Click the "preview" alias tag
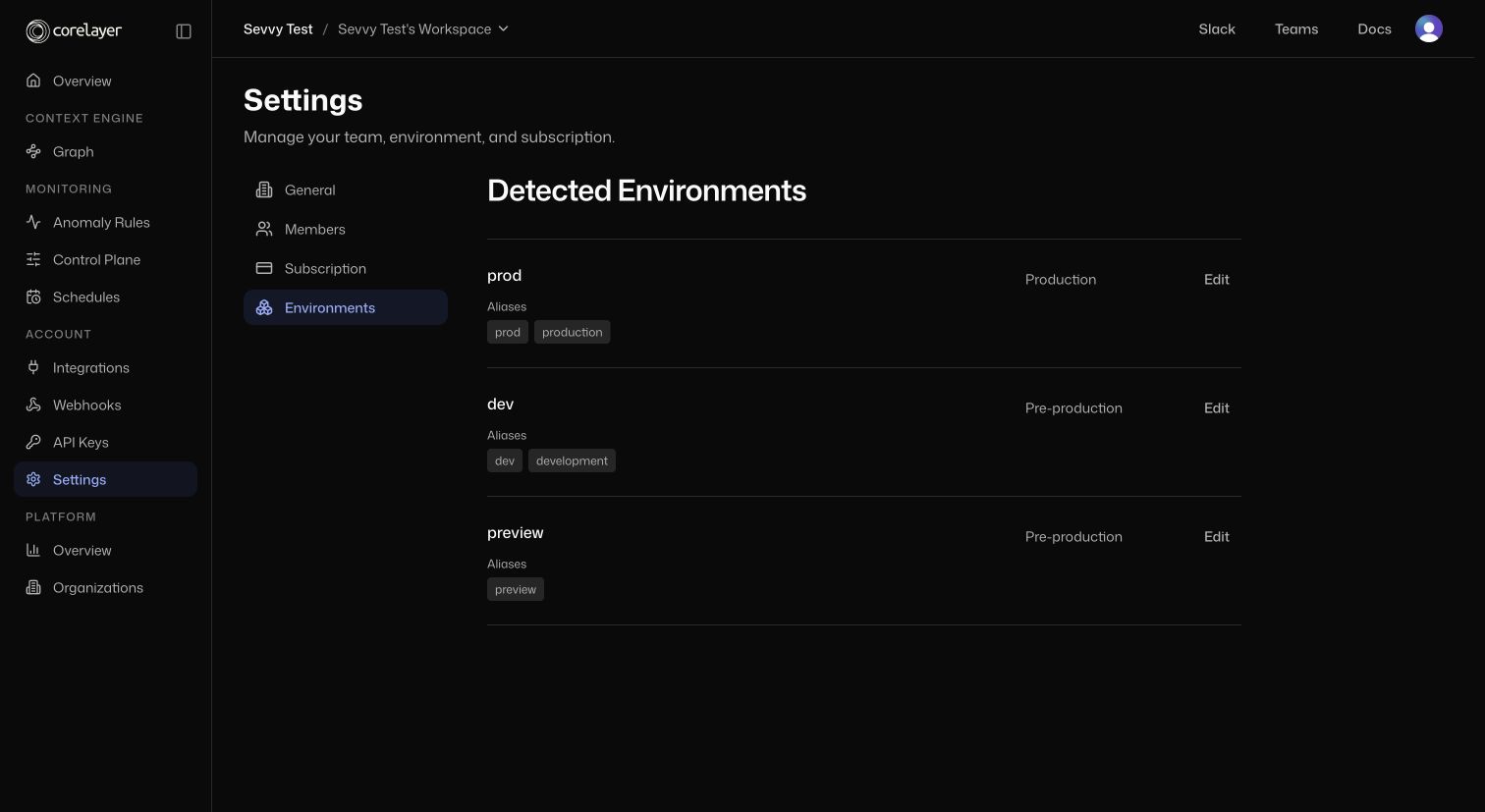The height and width of the screenshot is (812, 1485). (x=516, y=589)
